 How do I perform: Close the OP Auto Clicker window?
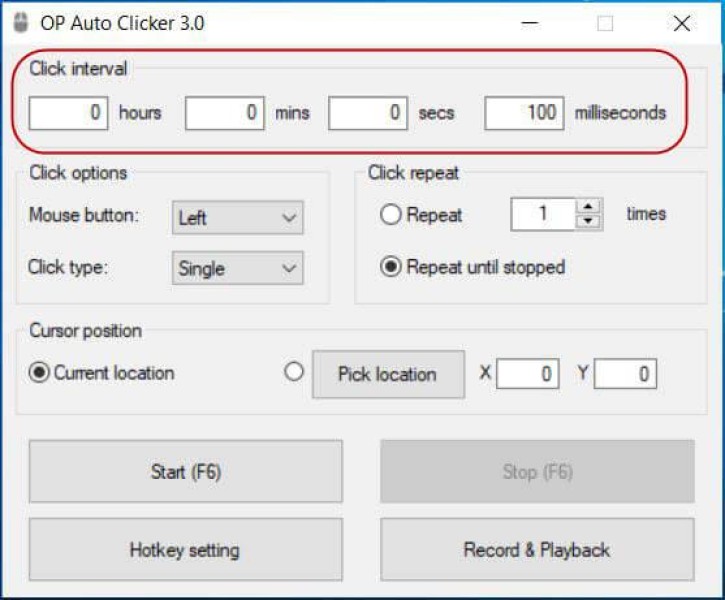(682, 24)
